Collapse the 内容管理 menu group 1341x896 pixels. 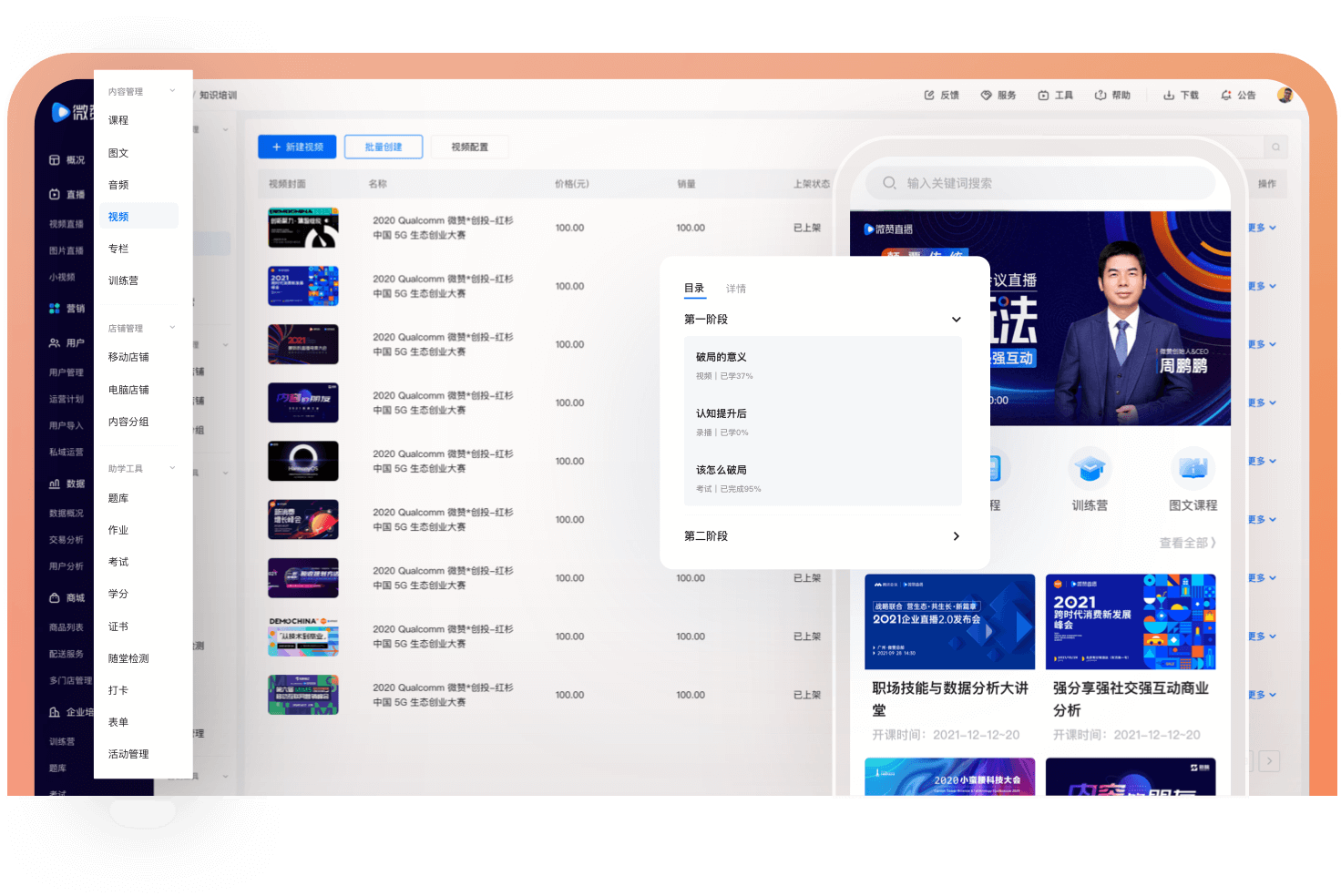pos(172,91)
